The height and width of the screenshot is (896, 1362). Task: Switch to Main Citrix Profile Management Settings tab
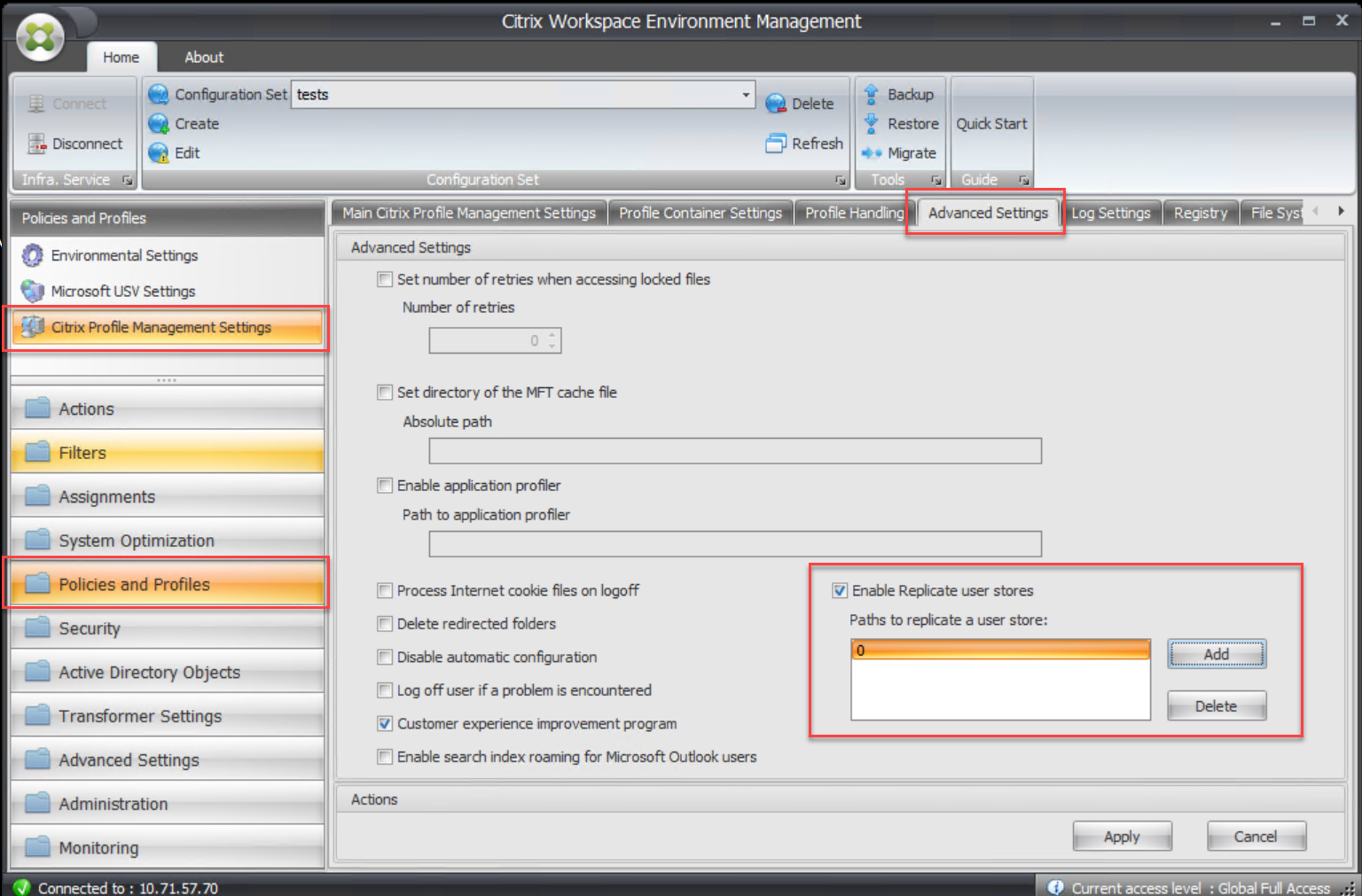click(x=469, y=213)
